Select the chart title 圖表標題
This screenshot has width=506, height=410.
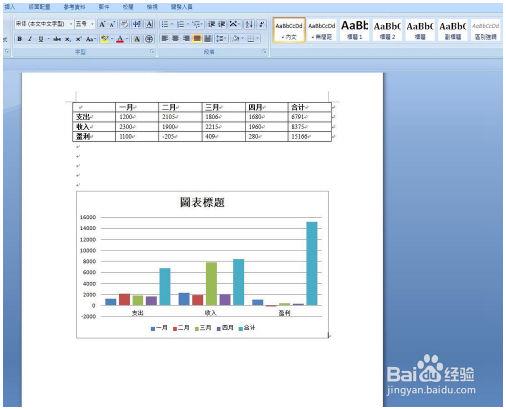click(202, 202)
